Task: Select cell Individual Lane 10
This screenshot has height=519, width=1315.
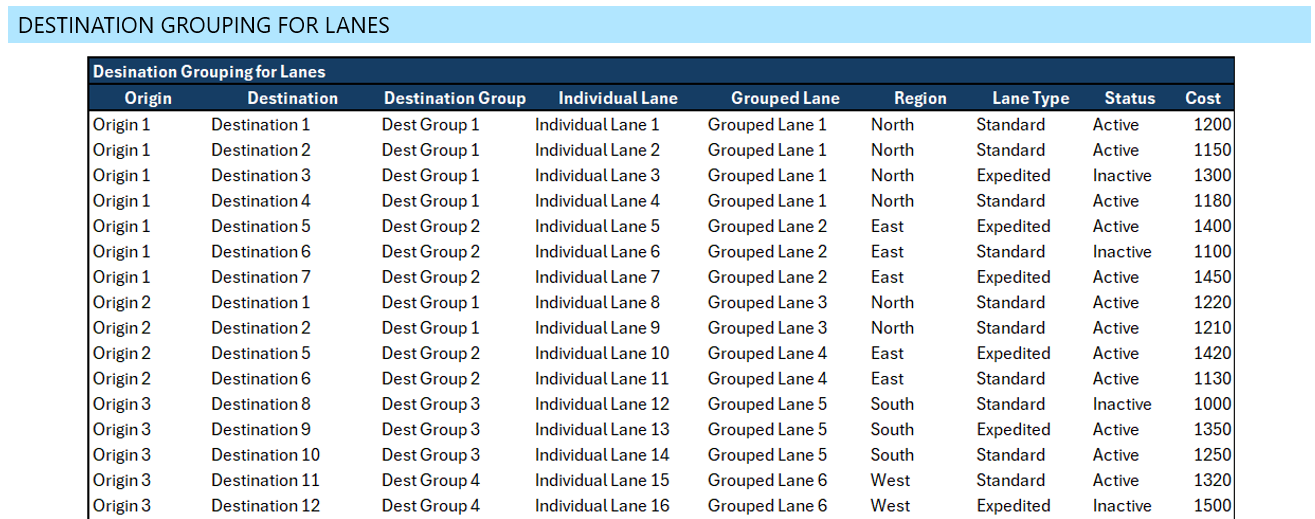Action: (602, 353)
